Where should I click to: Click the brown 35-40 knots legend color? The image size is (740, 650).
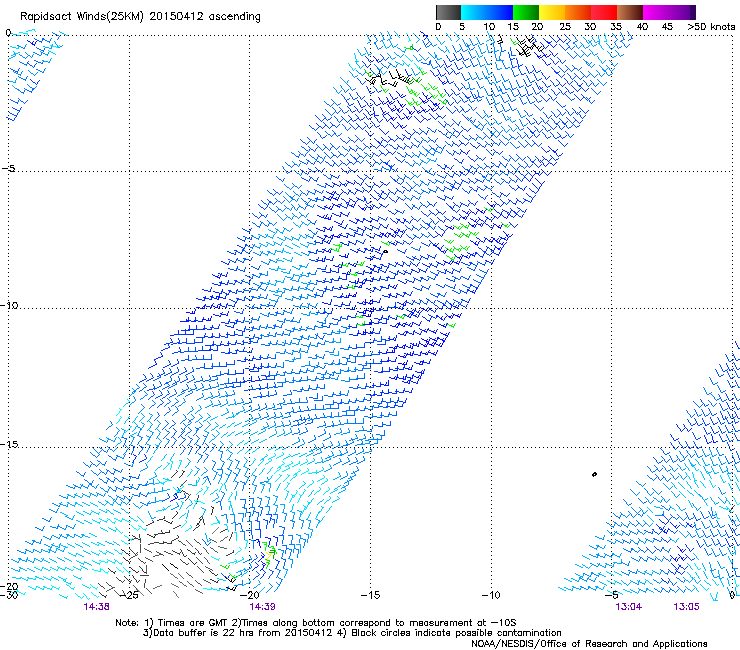pyautogui.click(x=630, y=12)
